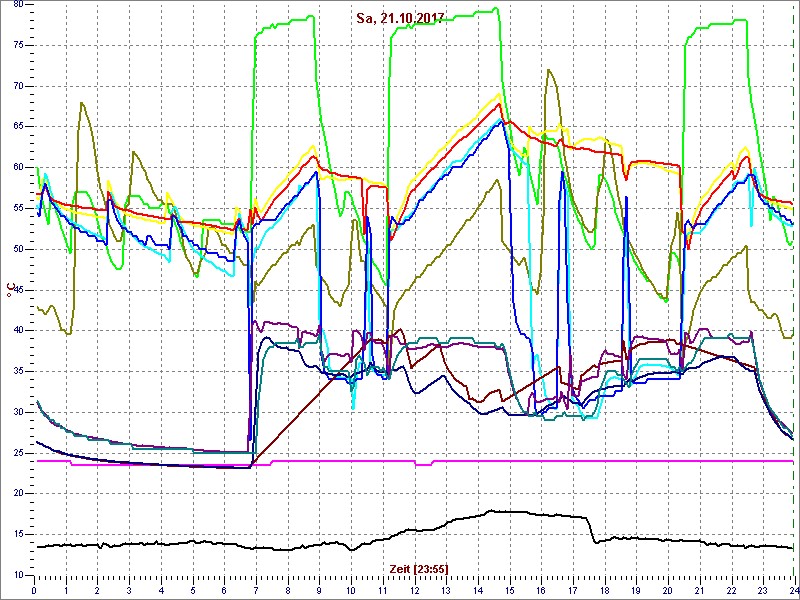Click the date title Sa, 21.10.2017
The height and width of the screenshot is (600, 800).
coord(400,18)
